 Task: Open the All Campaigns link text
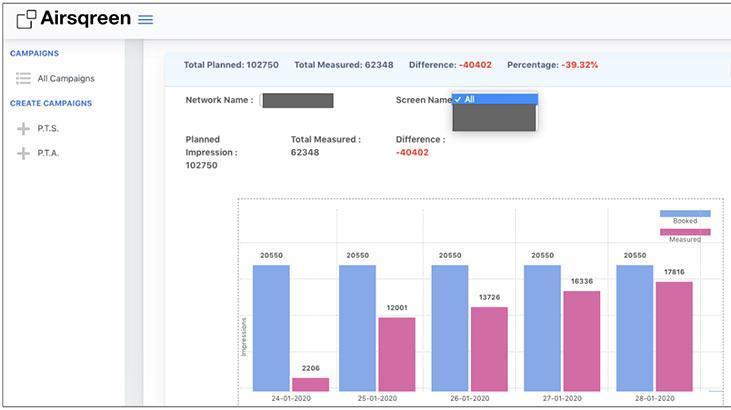66,78
